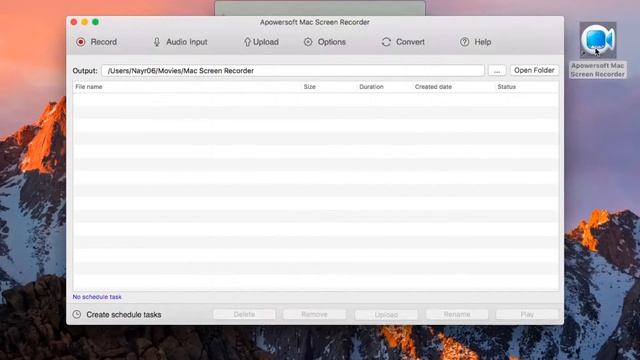Open the Options label in toolbar
Image resolution: width=640 pixels, height=360 pixels.
pos(331,42)
